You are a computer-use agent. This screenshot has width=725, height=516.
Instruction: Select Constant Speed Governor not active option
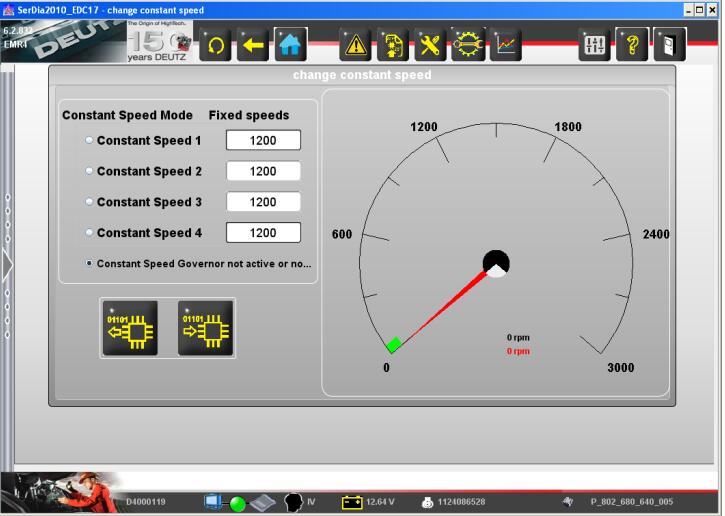[89, 264]
